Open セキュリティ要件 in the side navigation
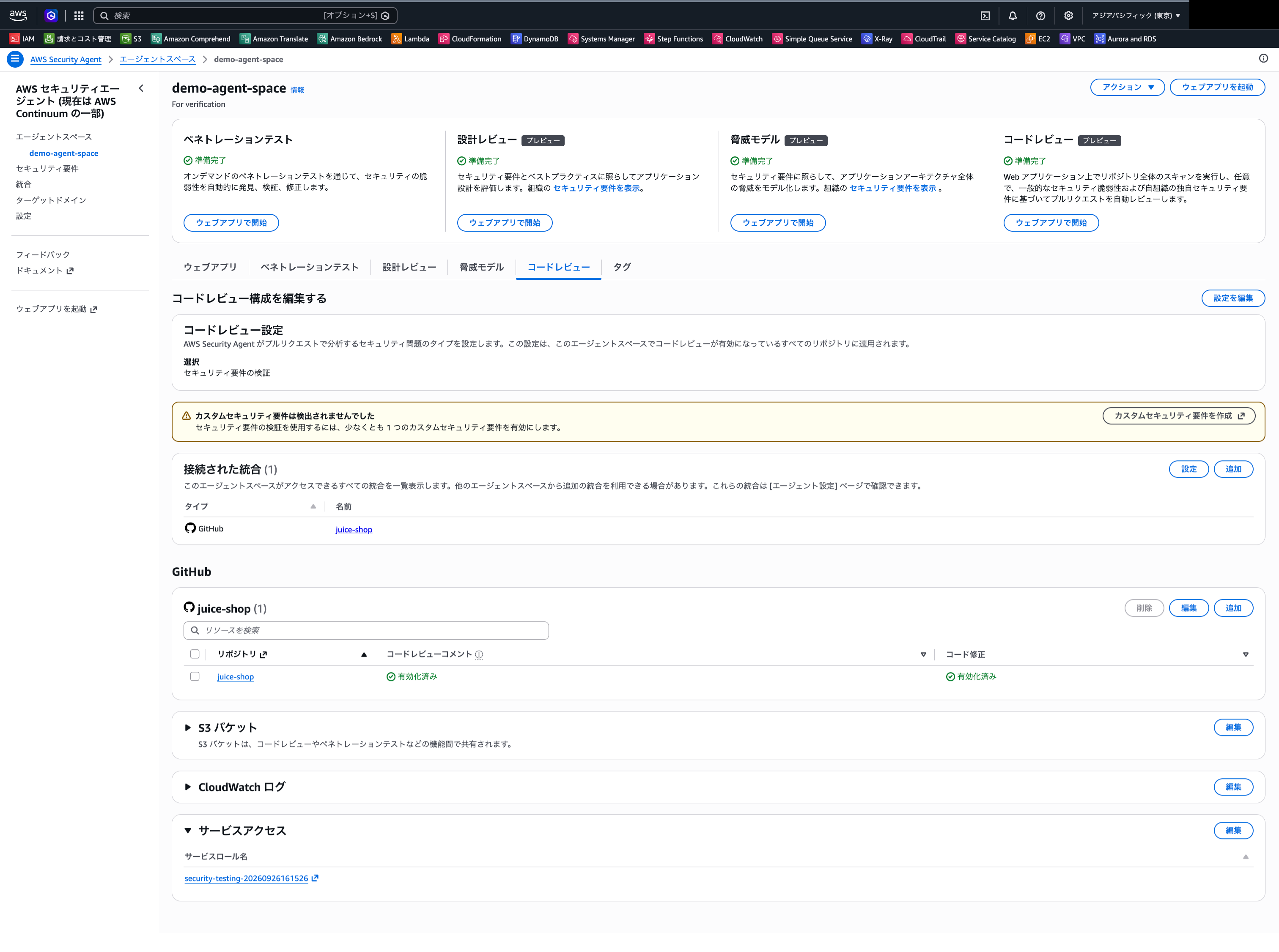 click(x=47, y=168)
